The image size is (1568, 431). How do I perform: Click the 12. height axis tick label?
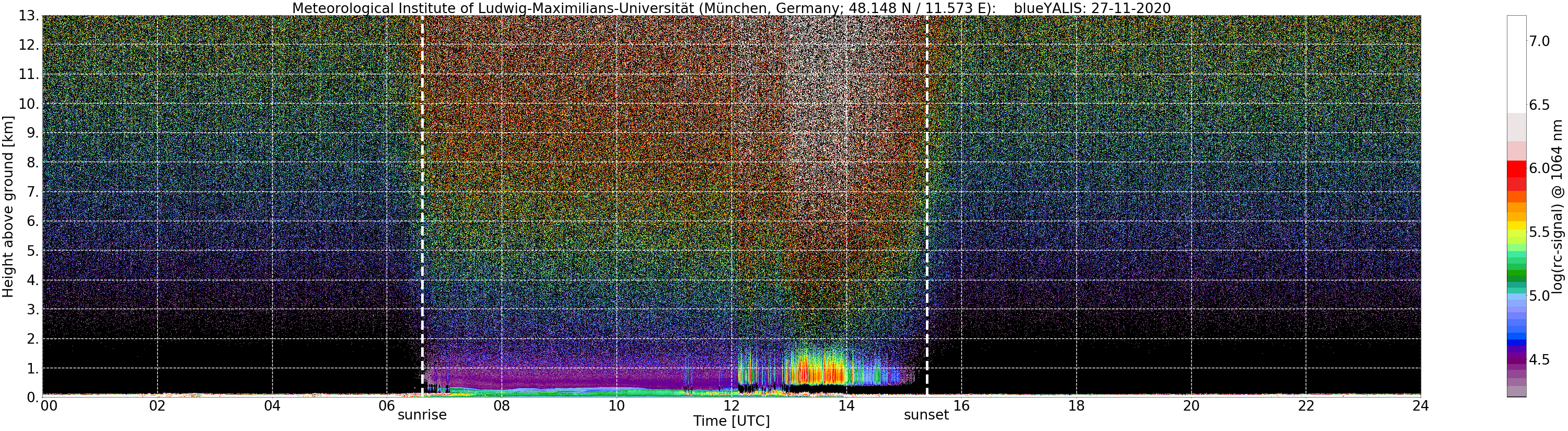tap(29, 45)
